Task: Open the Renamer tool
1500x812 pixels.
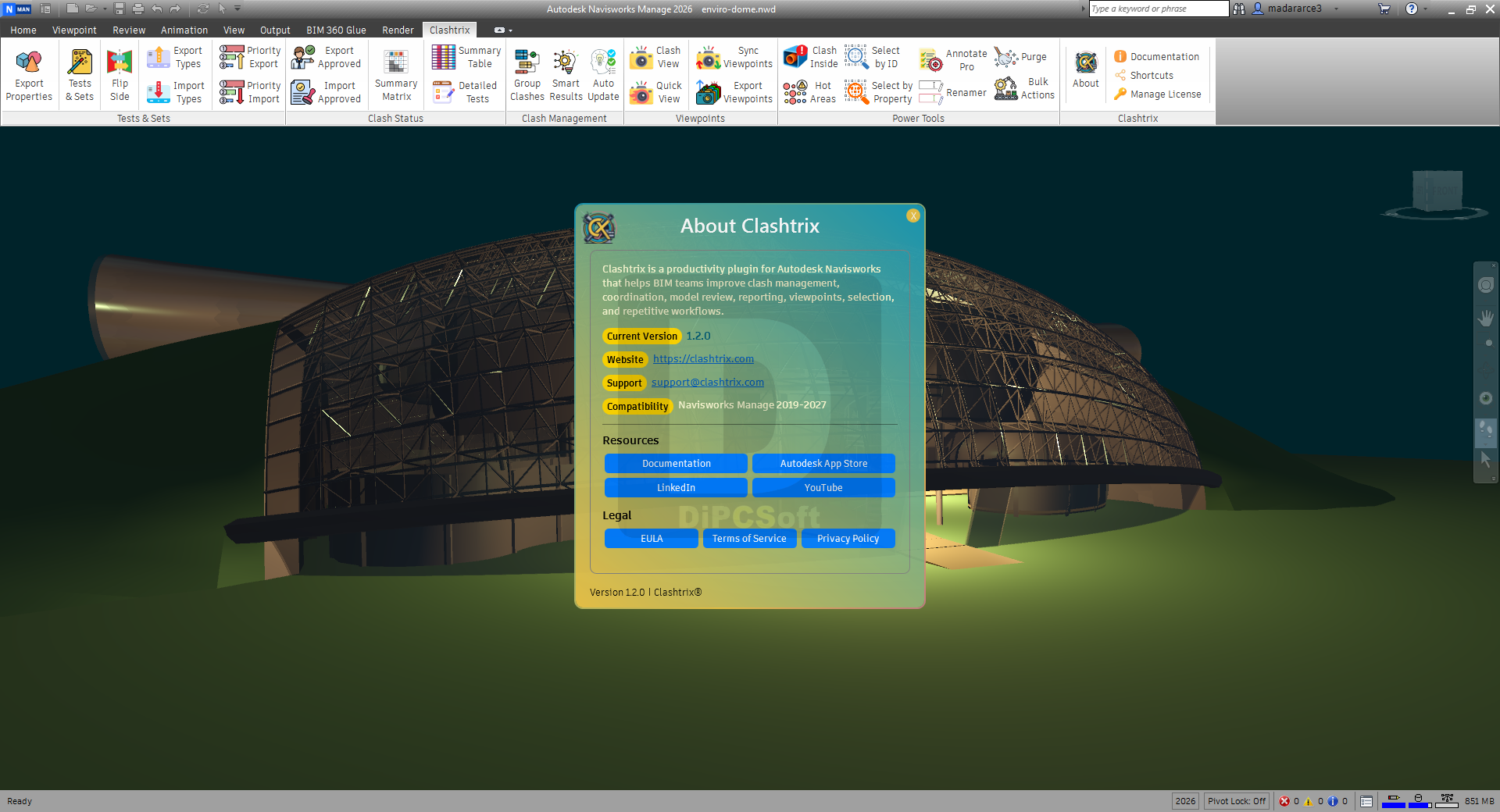Action: [x=953, y=92]
